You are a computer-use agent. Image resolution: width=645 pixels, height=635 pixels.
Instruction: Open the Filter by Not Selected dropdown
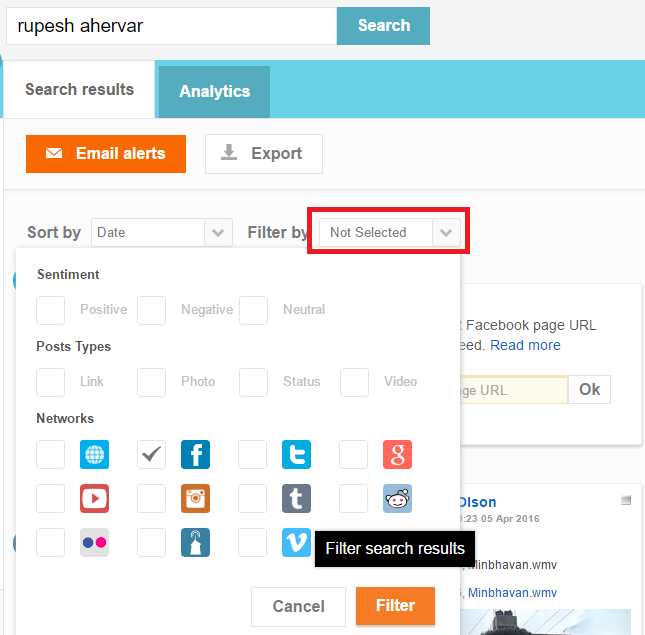point(390,232)
